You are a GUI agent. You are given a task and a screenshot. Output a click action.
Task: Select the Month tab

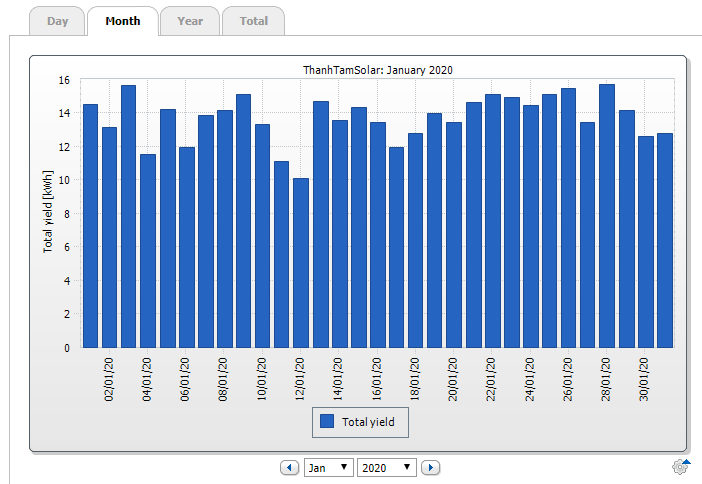point(122,21)
